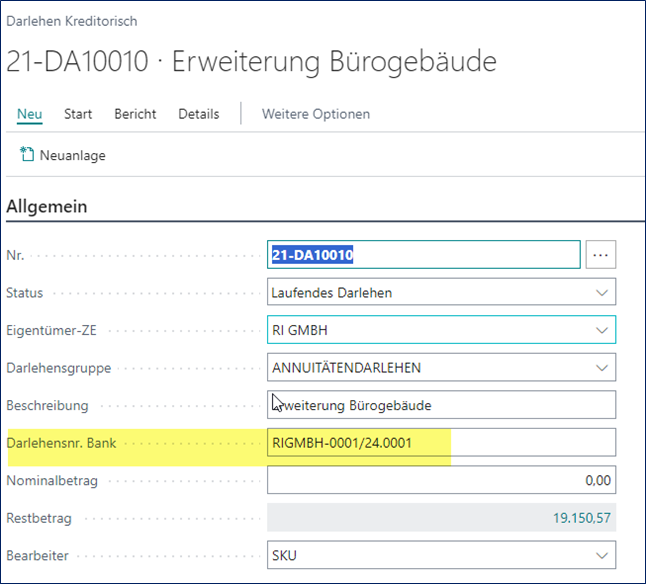Click the page title Erweiterung Bürogebäude
The image size is (646, 584).
point(334,61)
